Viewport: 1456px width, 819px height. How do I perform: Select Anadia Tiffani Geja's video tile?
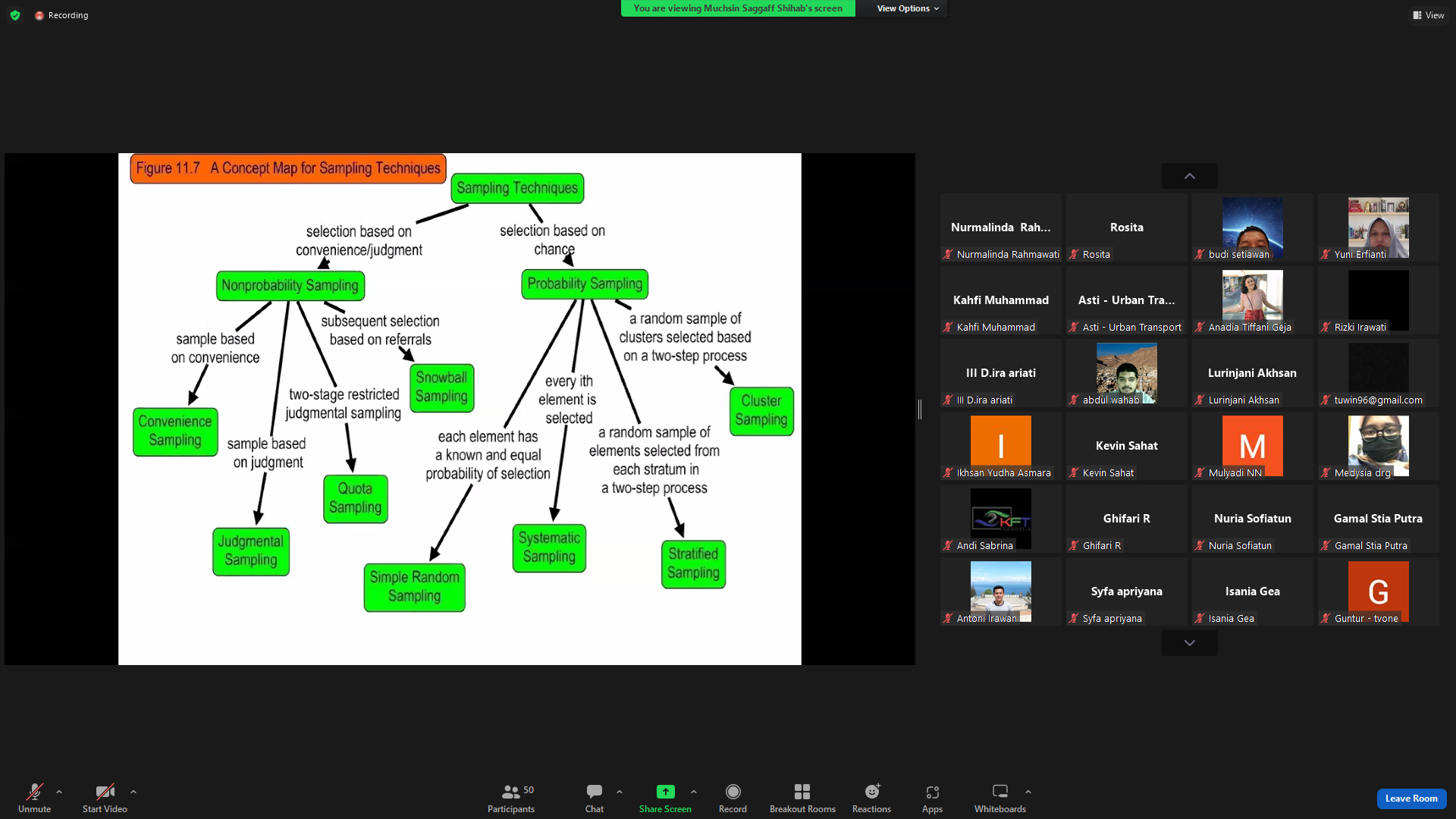coord(1253,300)
